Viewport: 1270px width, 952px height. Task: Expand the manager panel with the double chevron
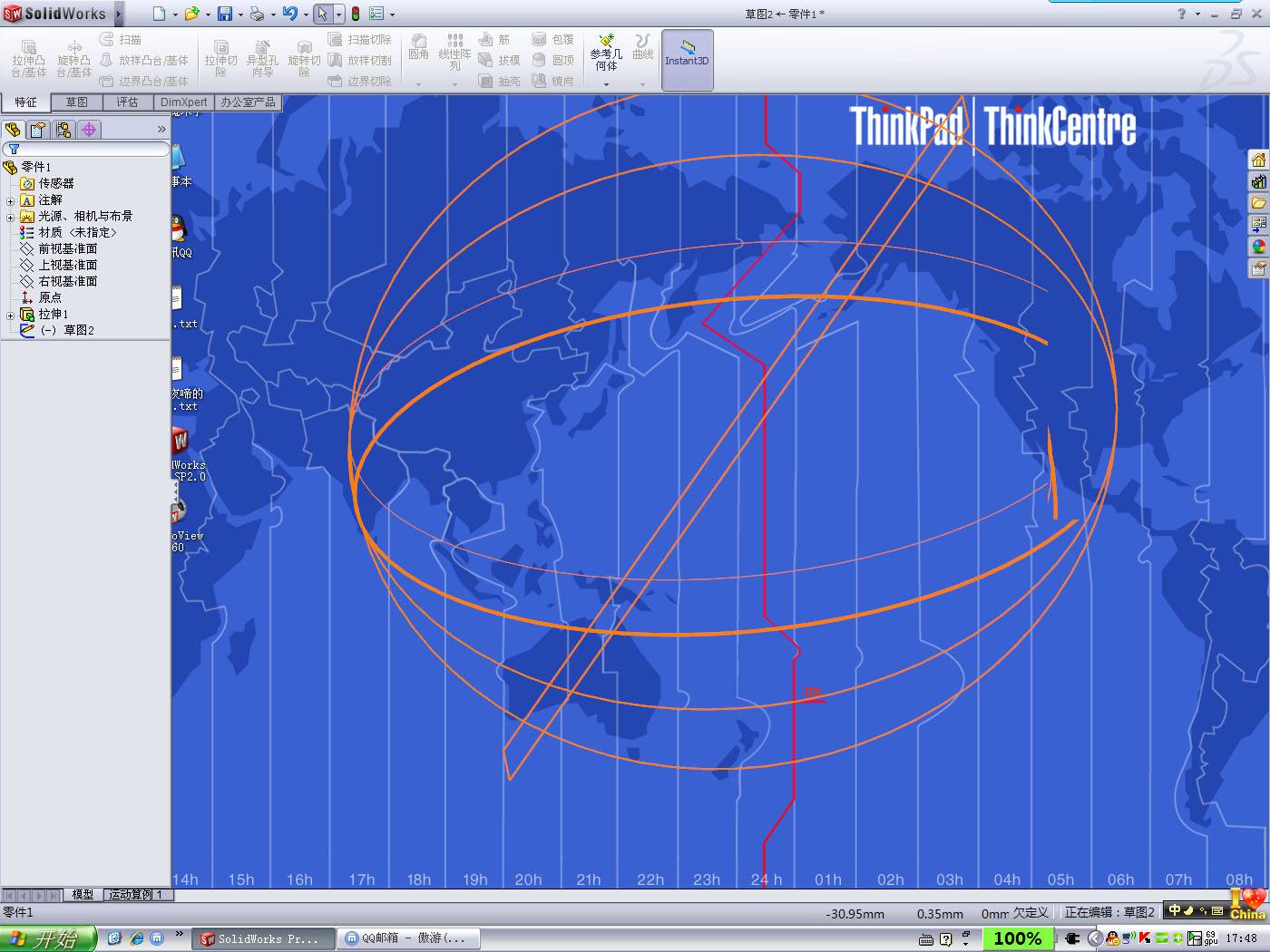(x=161, y=130)
